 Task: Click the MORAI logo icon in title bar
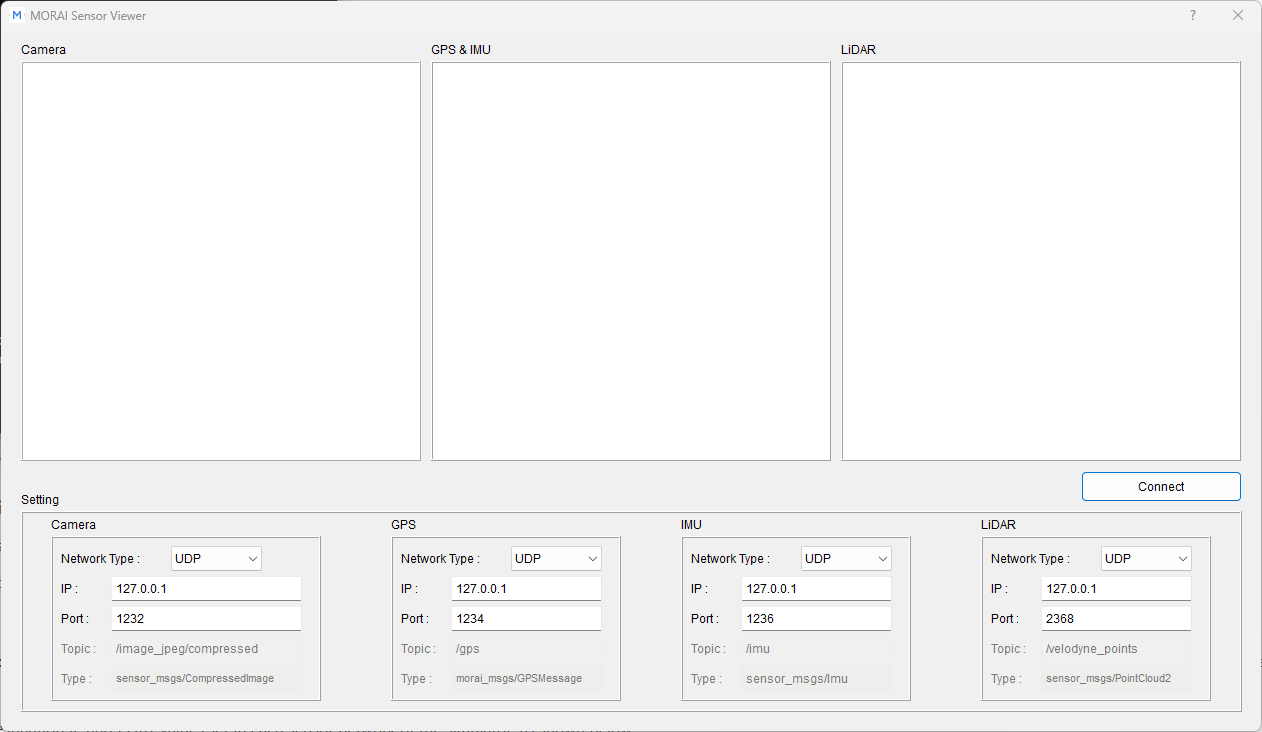click(17, 15)
